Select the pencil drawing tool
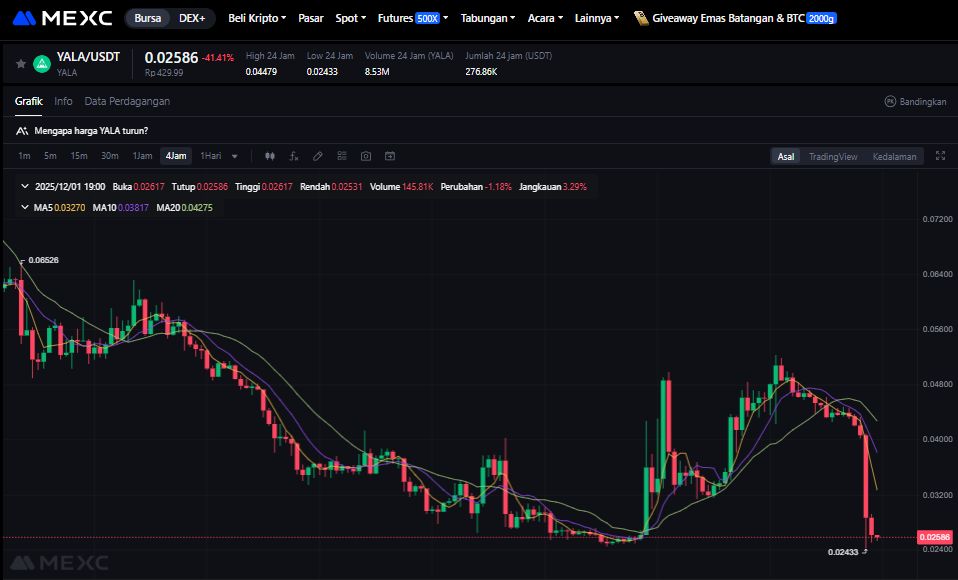Viewport: 958px width, 580px height. (318, 156)
